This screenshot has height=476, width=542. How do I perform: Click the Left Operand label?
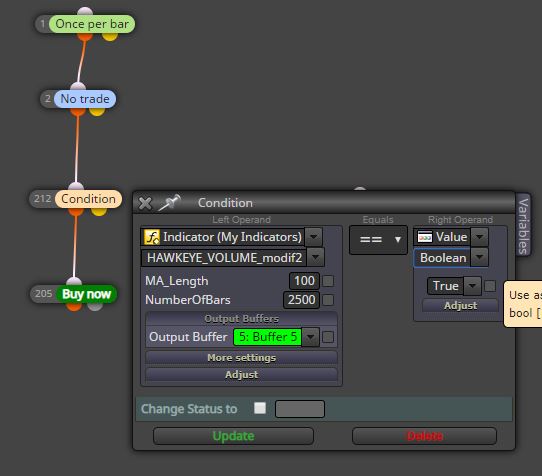point(241,220)
